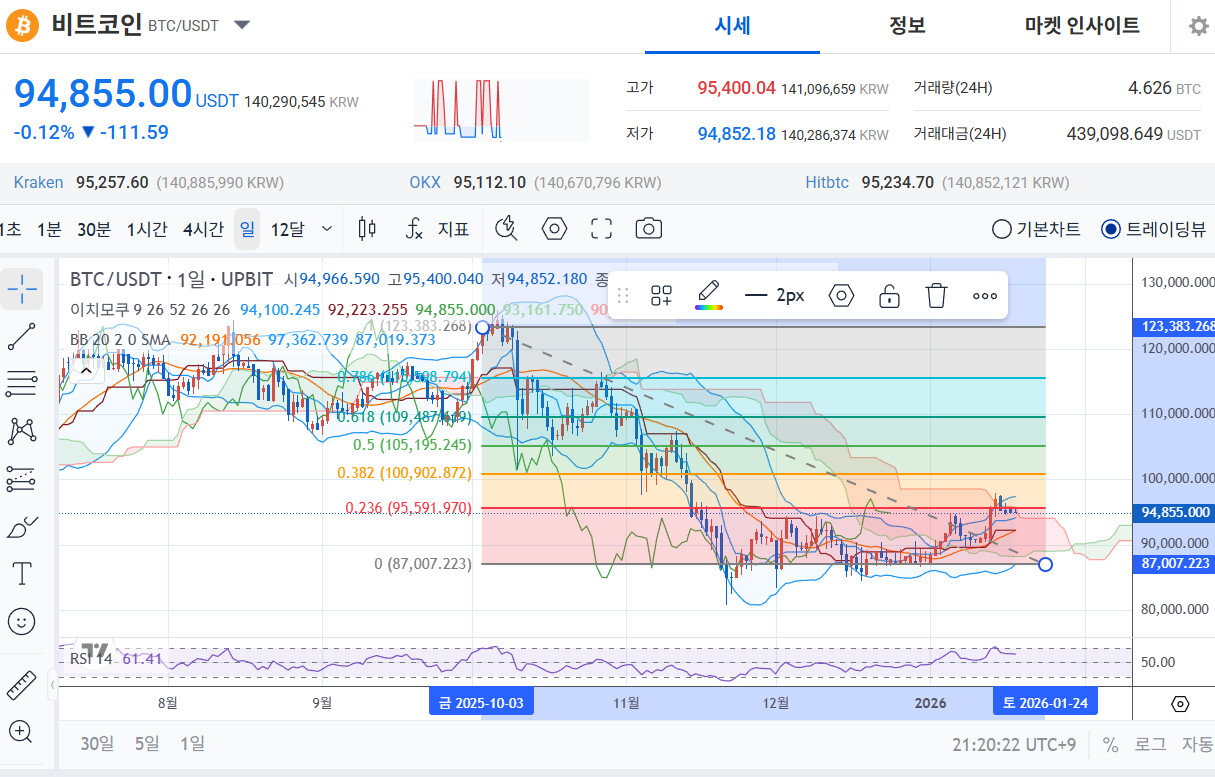Viewport: 1215px width, 777px height.
Task: Change line color with the pencil swatch
Action: (709, 295)
